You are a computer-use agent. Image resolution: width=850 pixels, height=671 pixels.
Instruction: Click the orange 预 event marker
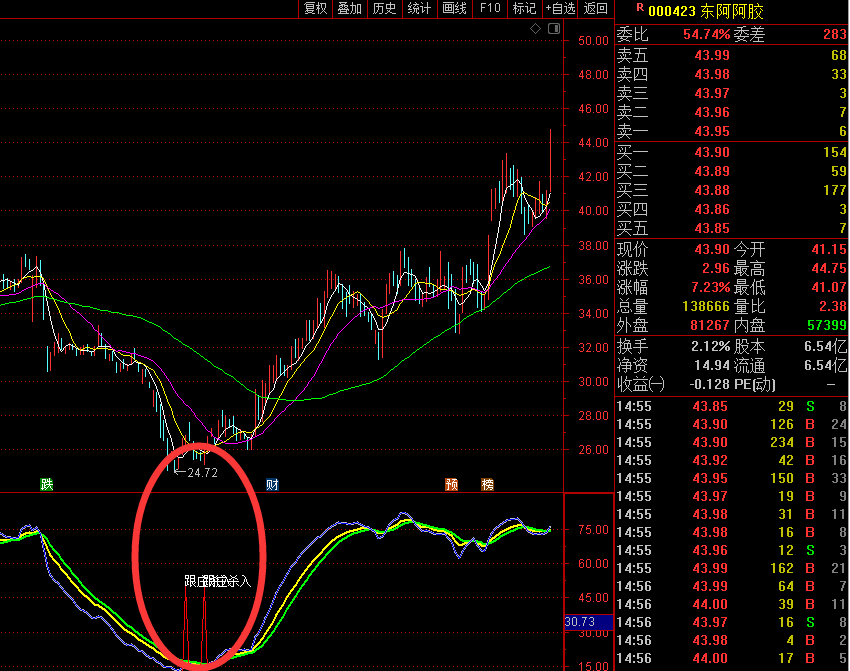[x=451, y=484]
